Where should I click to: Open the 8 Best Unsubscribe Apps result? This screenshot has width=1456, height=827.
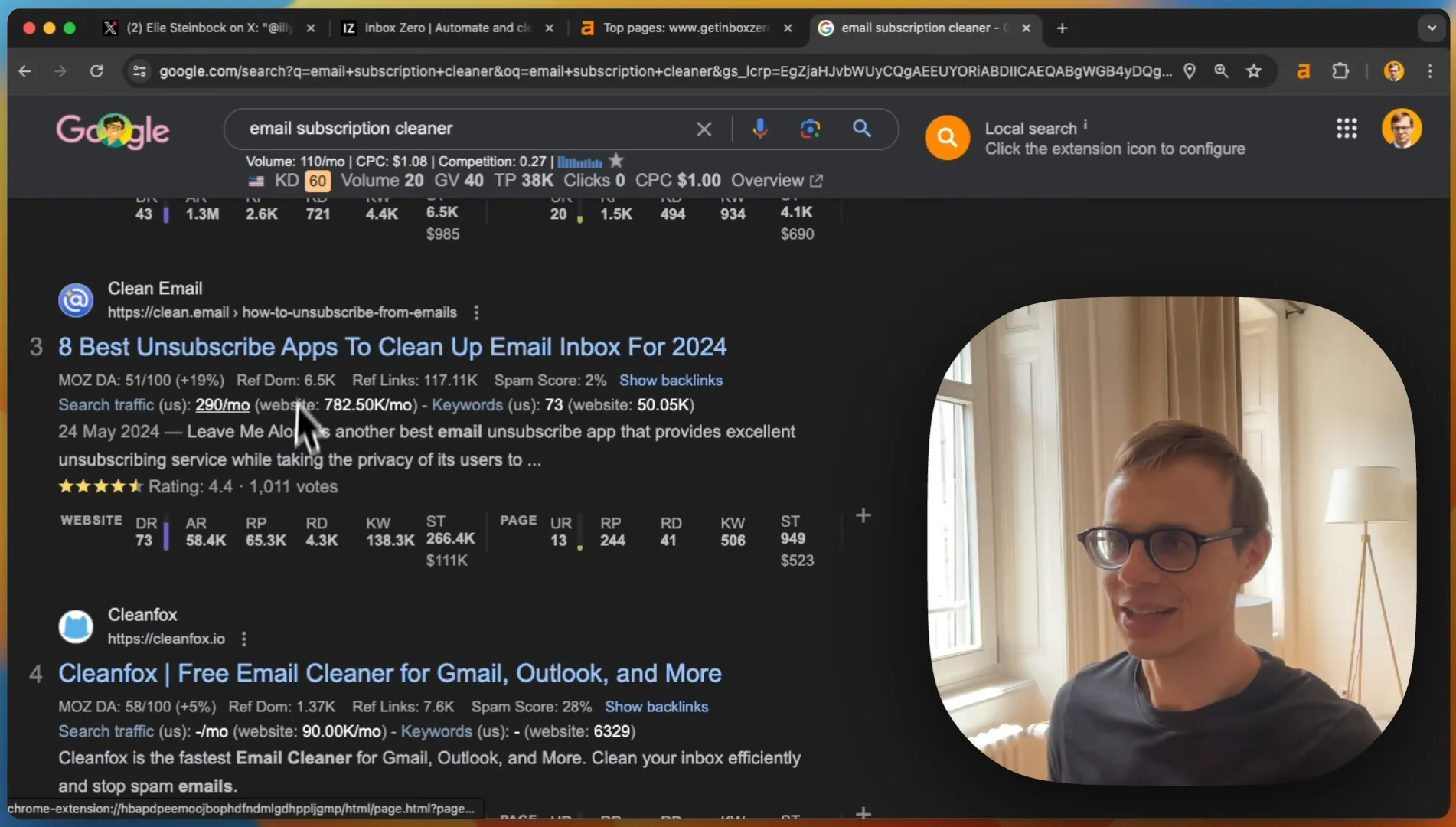pos(392,347)
